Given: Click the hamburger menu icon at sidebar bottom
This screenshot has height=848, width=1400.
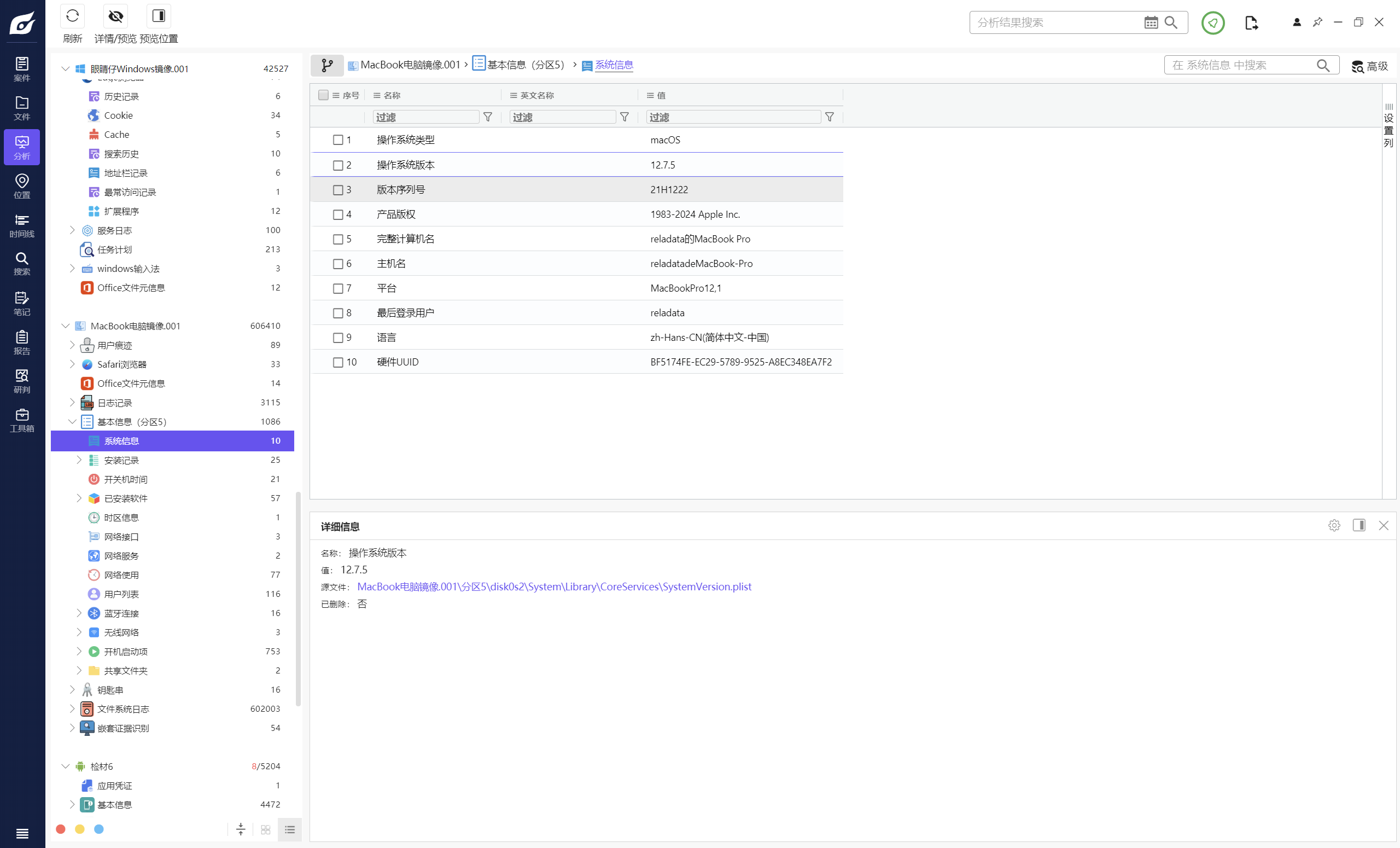Looking at the screenshot, I should pyautogui.click(x=22, y=833).
